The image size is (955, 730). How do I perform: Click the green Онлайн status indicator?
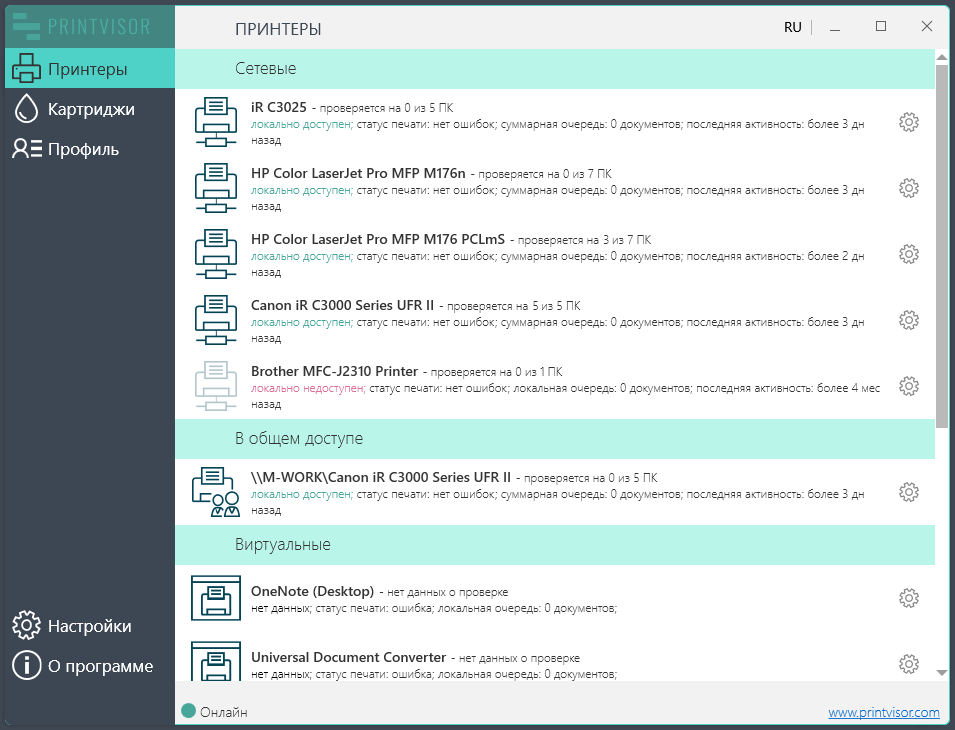[x=189, y=711]
